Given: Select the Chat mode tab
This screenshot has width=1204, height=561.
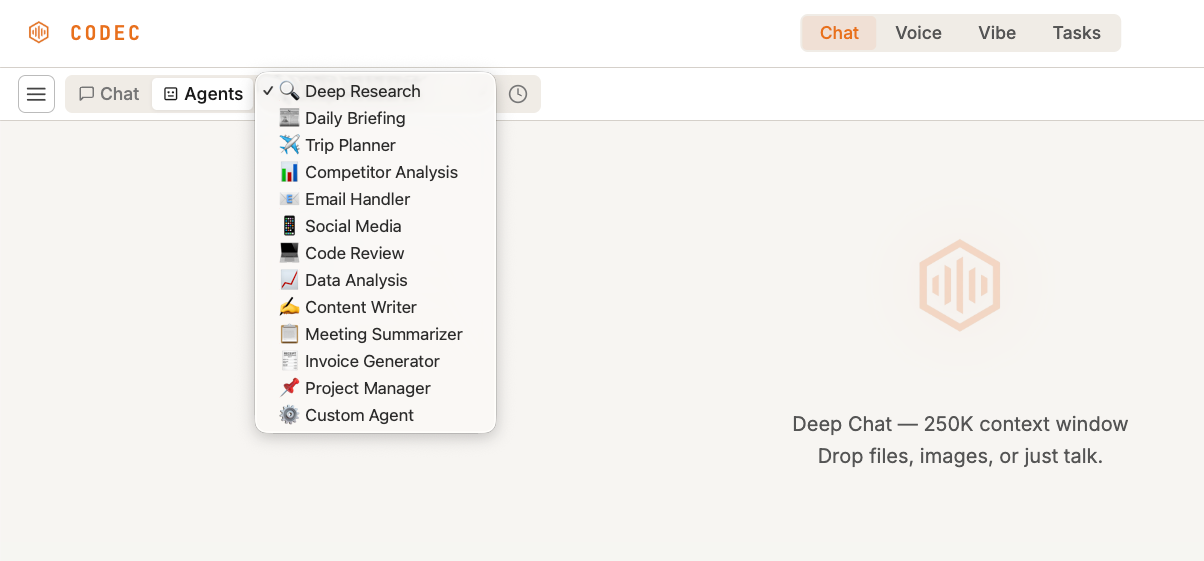Looking at the screenshot, I should click(x=839, y=33).
